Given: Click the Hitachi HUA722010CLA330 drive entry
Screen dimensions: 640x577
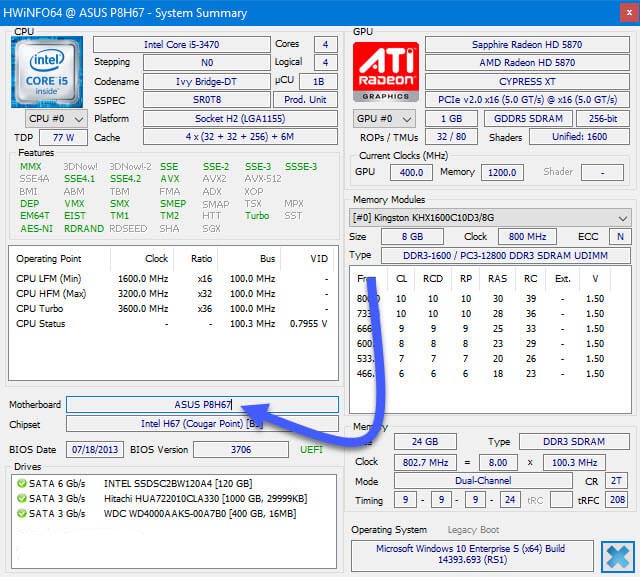Looking at the screenshot, I should coord(205,499).
